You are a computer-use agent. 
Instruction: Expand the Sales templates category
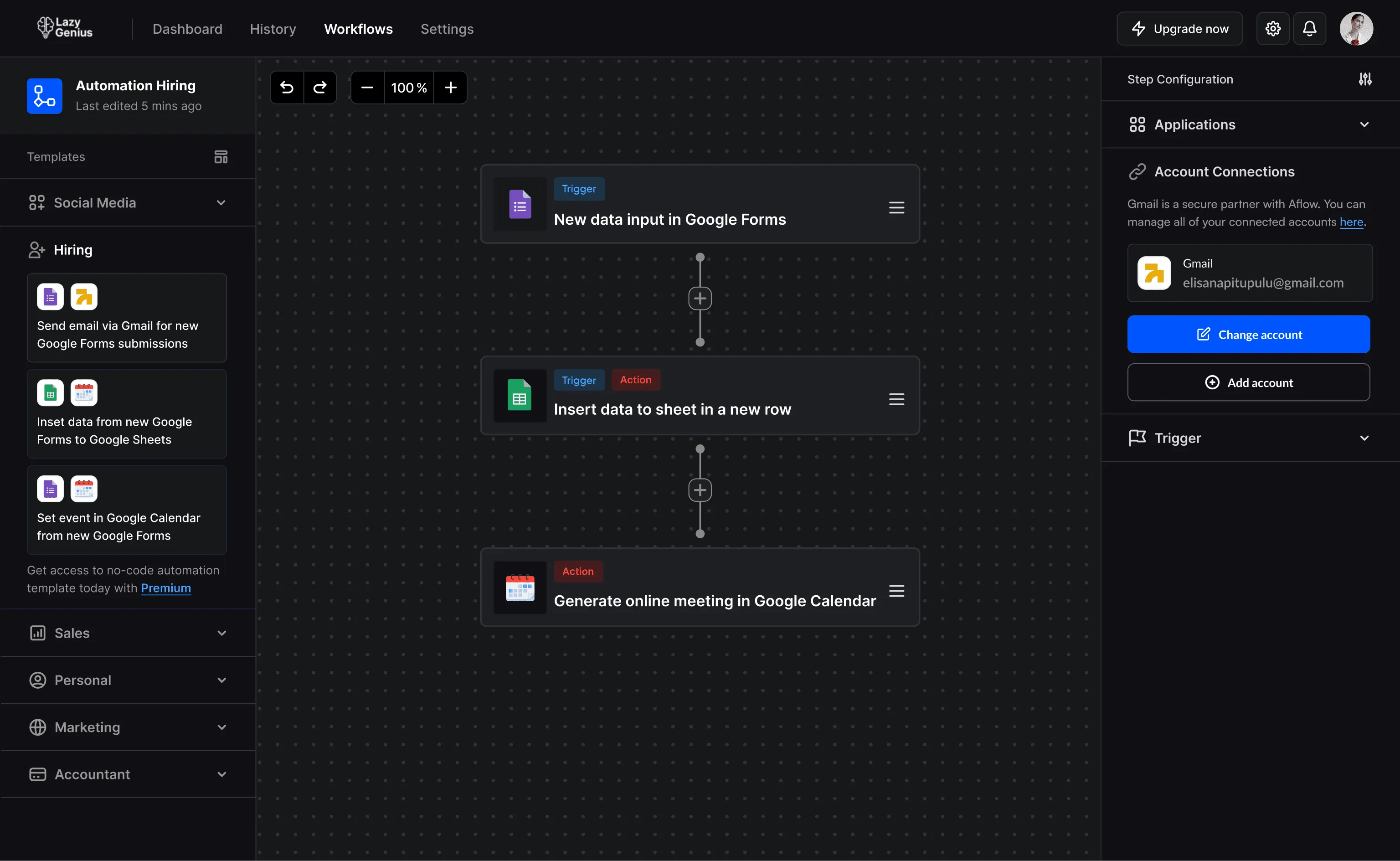pos(221,633)
